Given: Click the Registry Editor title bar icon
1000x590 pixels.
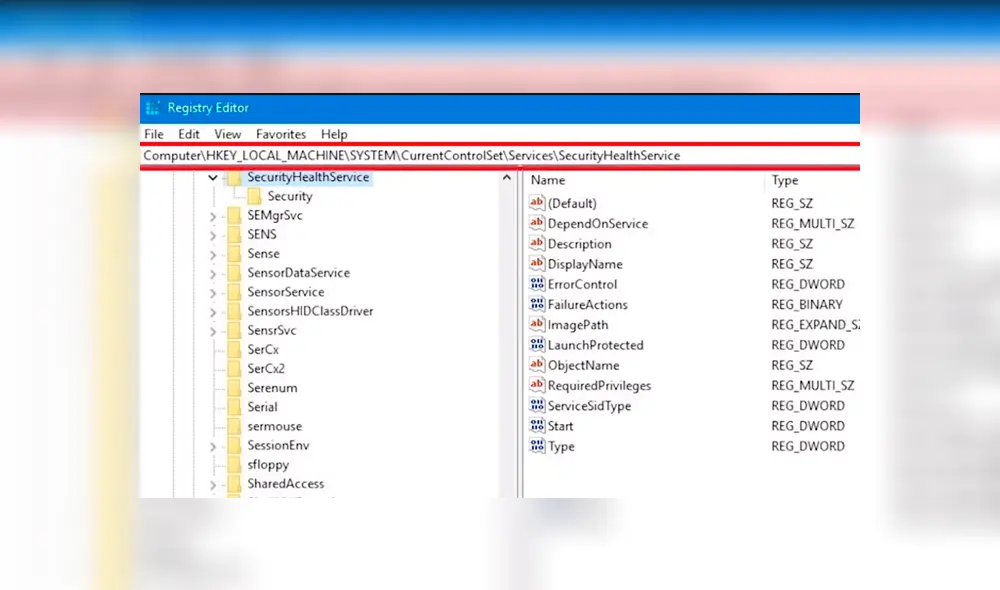Looking at the screenshot, I should [153, 107].
